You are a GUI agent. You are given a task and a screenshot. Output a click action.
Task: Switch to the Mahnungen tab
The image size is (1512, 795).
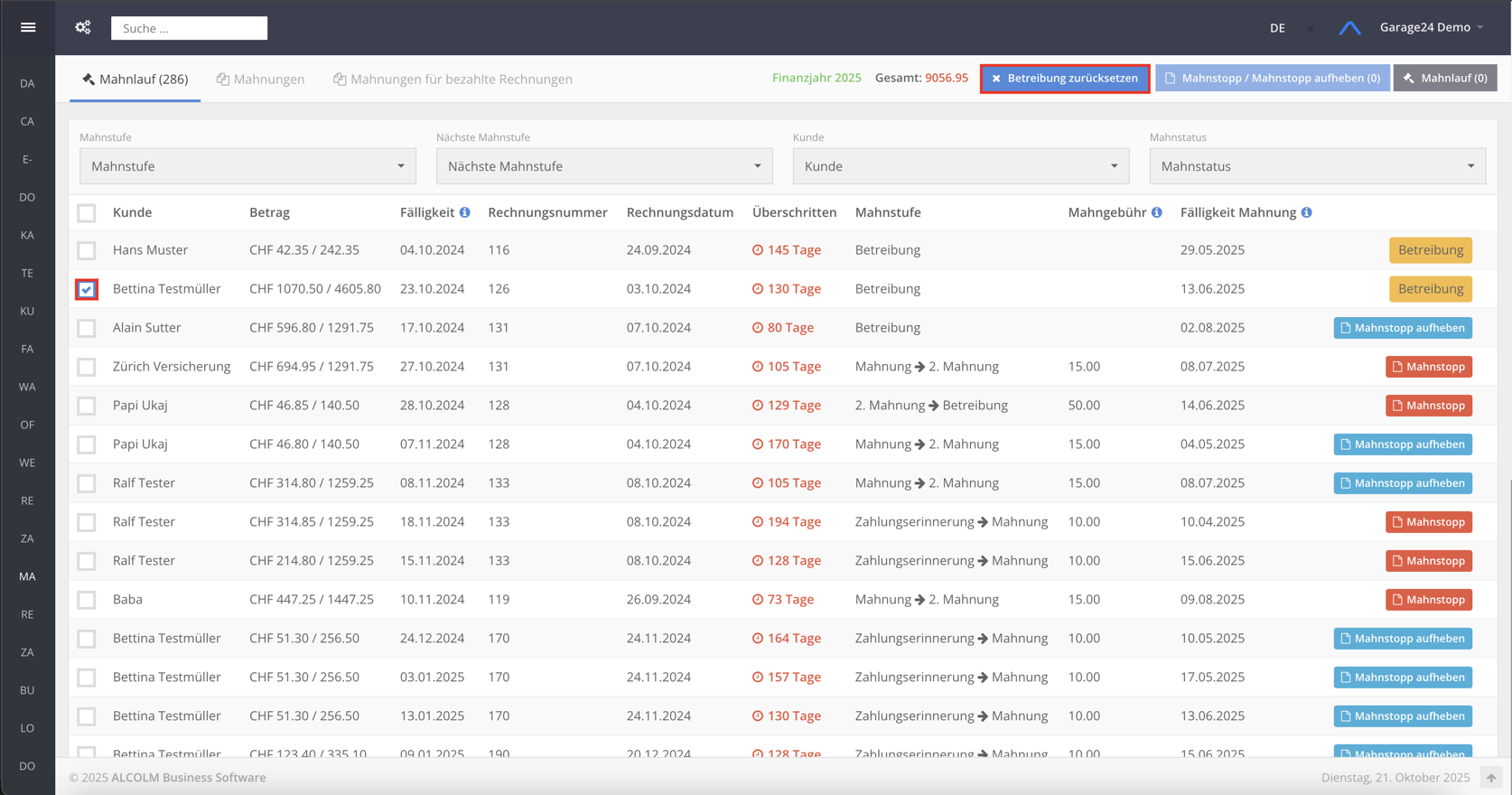tap(260, 79)
